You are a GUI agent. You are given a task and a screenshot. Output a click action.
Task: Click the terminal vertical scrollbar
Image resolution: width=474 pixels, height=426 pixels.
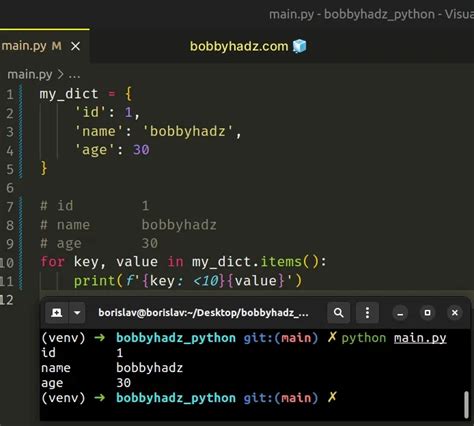[467, 404]
